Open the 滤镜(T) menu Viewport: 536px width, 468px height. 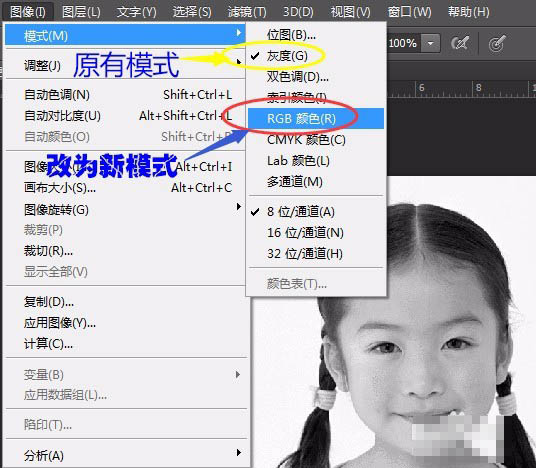tap(247, 12)
